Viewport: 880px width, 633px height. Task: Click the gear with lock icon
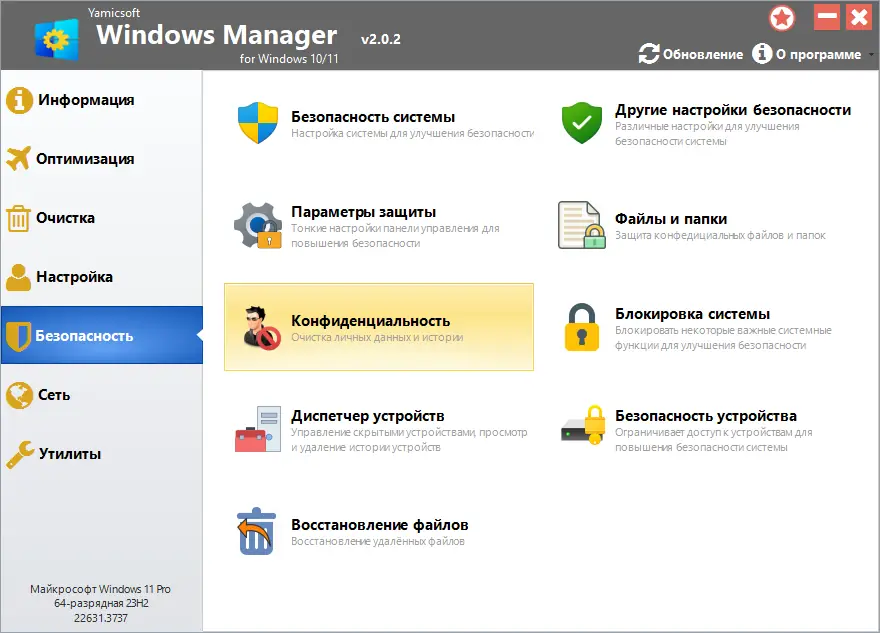coord(258,226)
